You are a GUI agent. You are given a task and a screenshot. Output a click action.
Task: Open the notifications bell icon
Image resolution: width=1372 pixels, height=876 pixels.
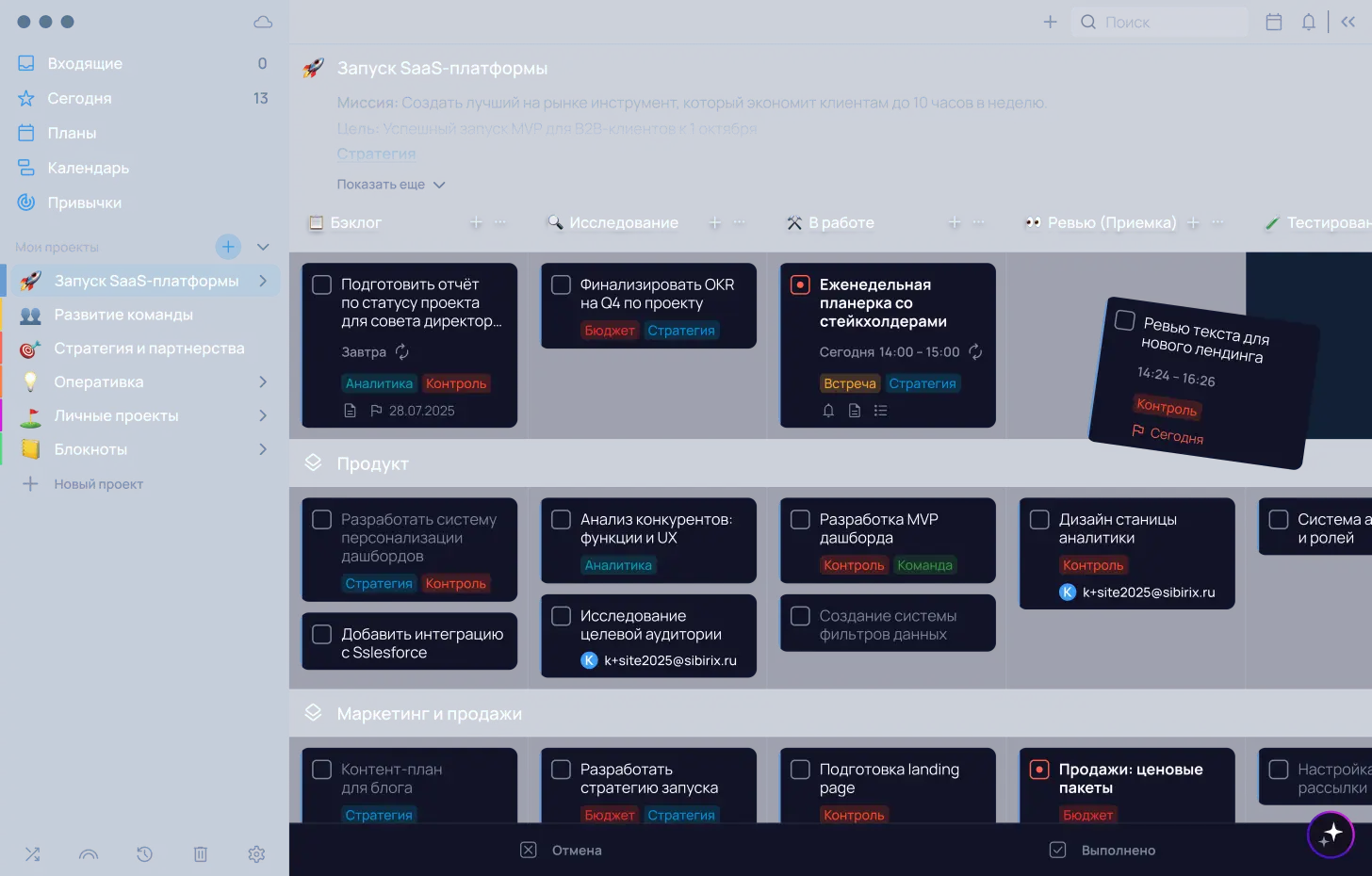[1308, 22]
